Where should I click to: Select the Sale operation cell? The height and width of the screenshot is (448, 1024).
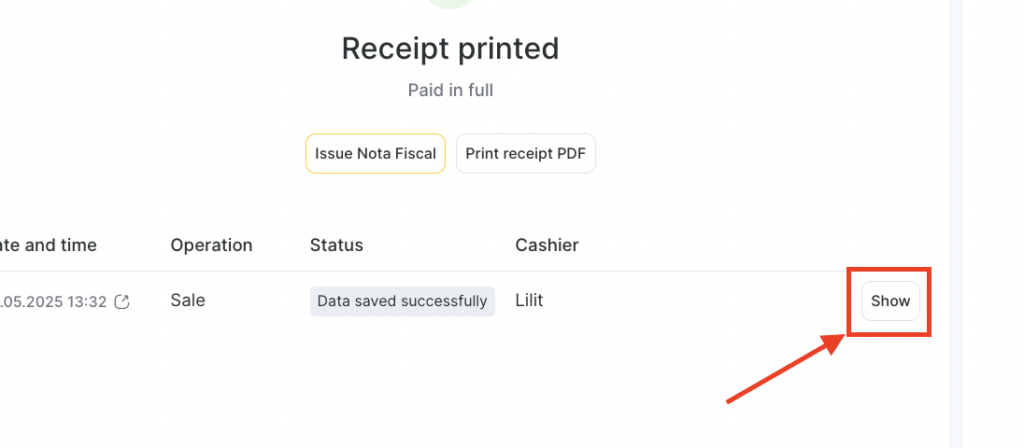tap(188, 300)
